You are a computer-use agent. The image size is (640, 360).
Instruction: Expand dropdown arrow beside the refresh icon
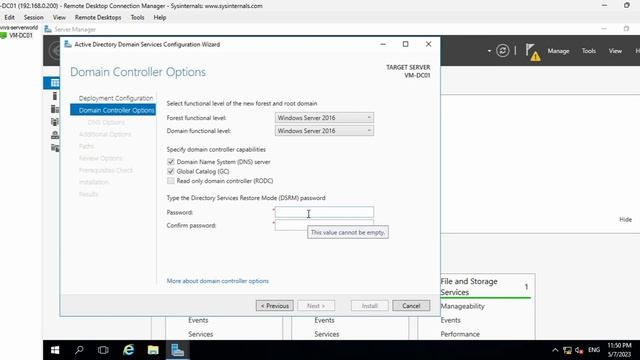coord(489,51)
